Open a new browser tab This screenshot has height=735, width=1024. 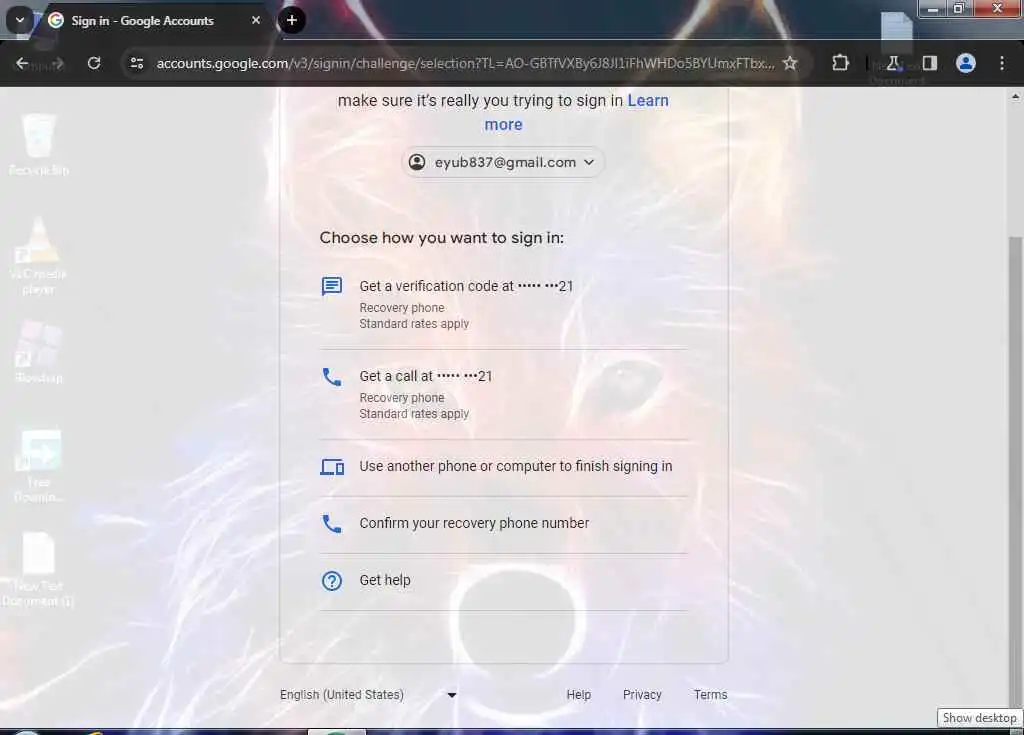point(292,20)
